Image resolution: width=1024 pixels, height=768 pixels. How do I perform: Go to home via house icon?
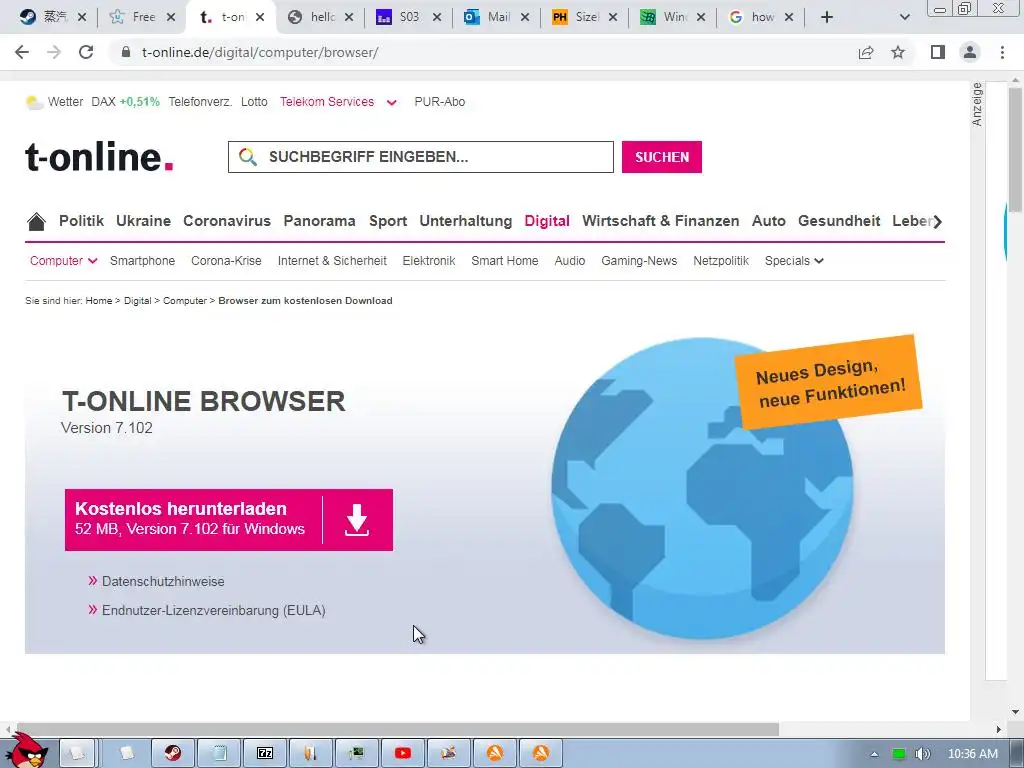point(37,221)
